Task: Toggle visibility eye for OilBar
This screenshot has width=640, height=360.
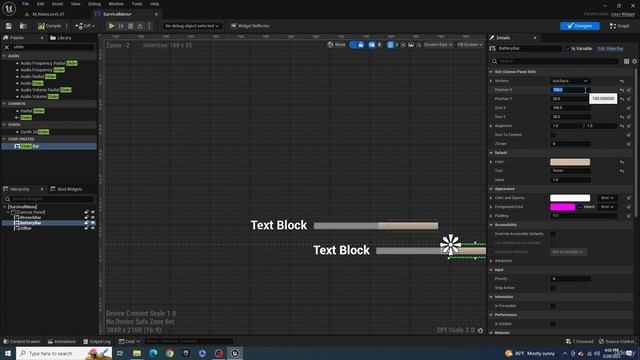Action: [x=93, y=228]
